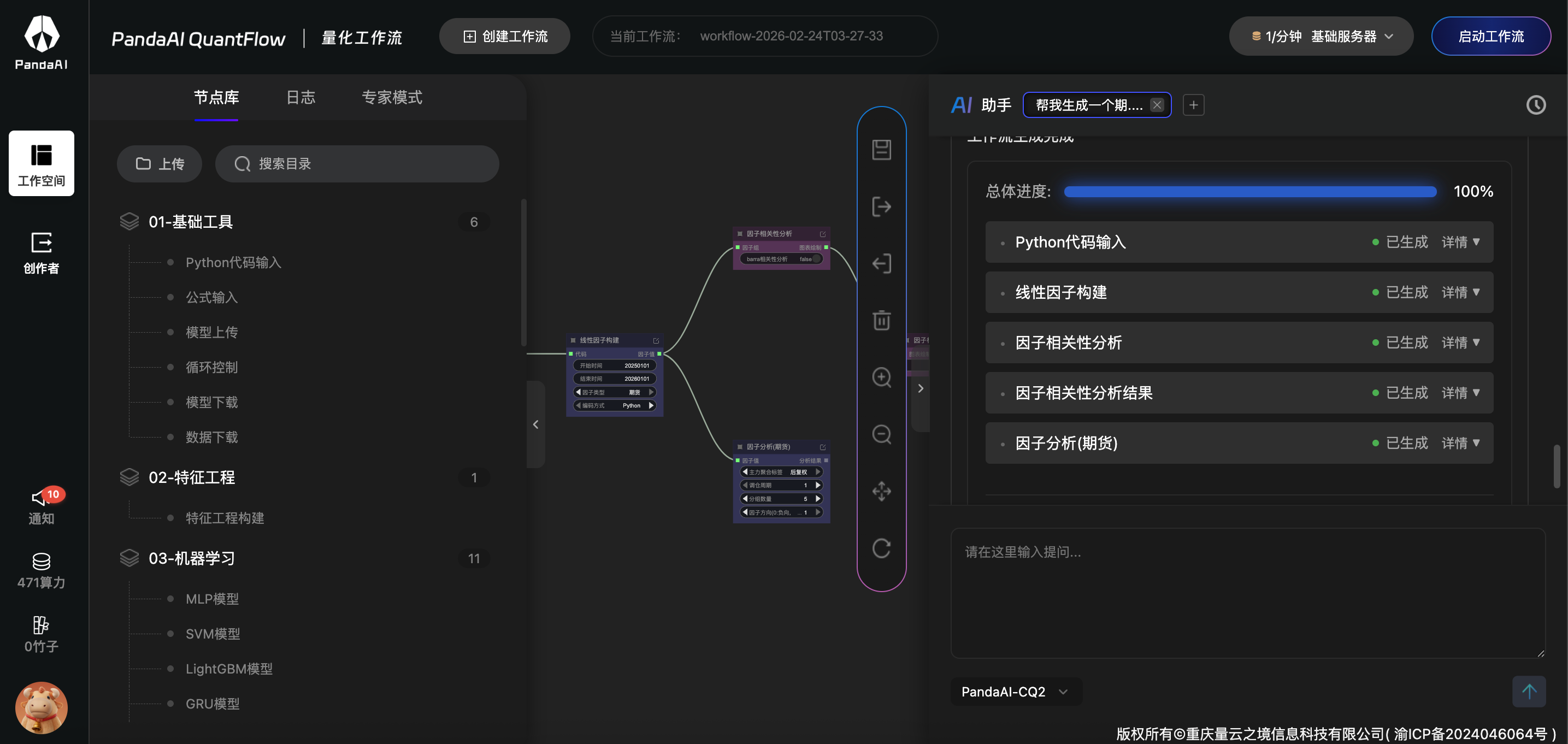
Task: Select the LightGBM模型 node item
Action: tap(229, 669)
